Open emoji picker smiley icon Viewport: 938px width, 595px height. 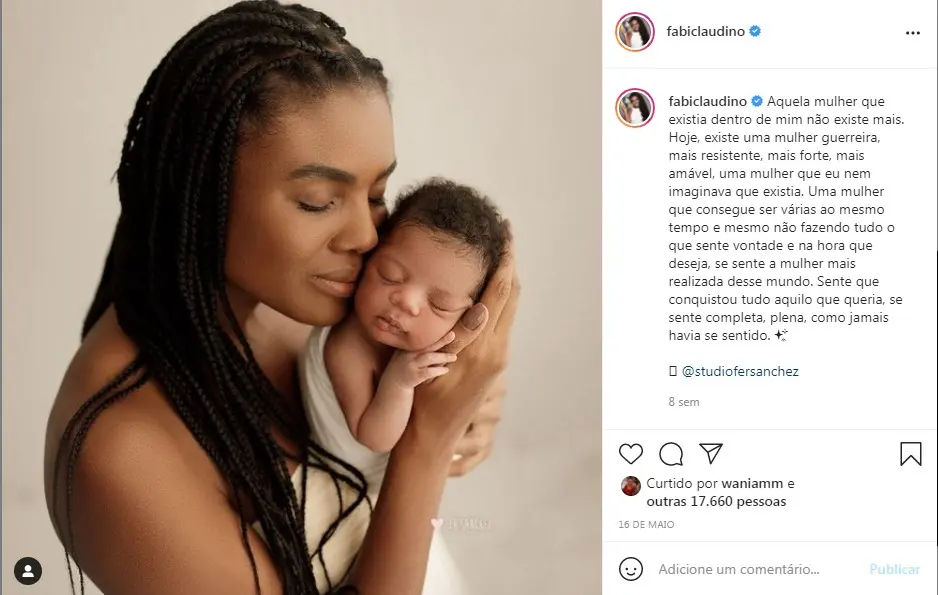coord(631,569)
